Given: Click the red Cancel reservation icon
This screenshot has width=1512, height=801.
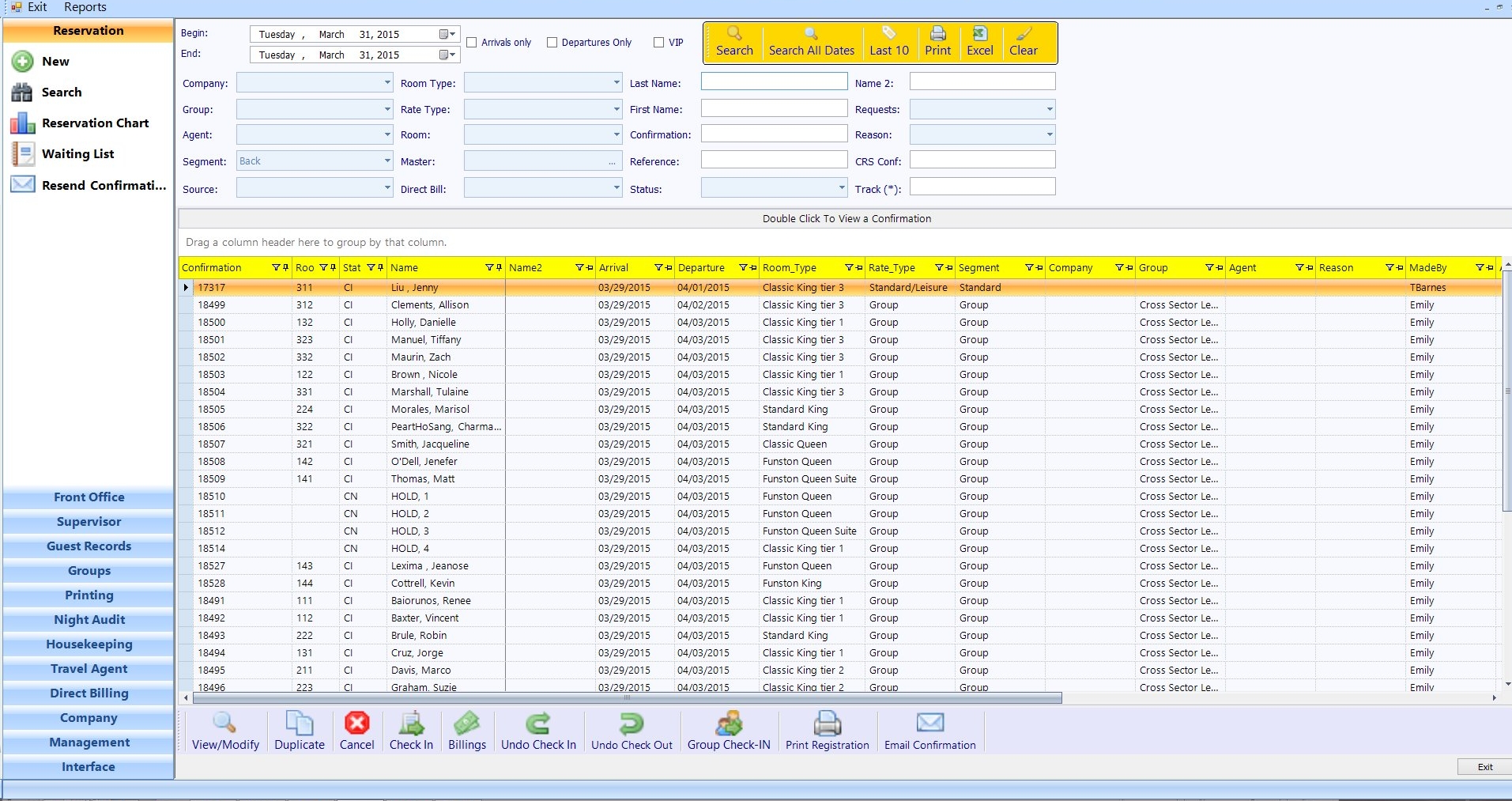Looking at the screenshot, I should 356,724.
